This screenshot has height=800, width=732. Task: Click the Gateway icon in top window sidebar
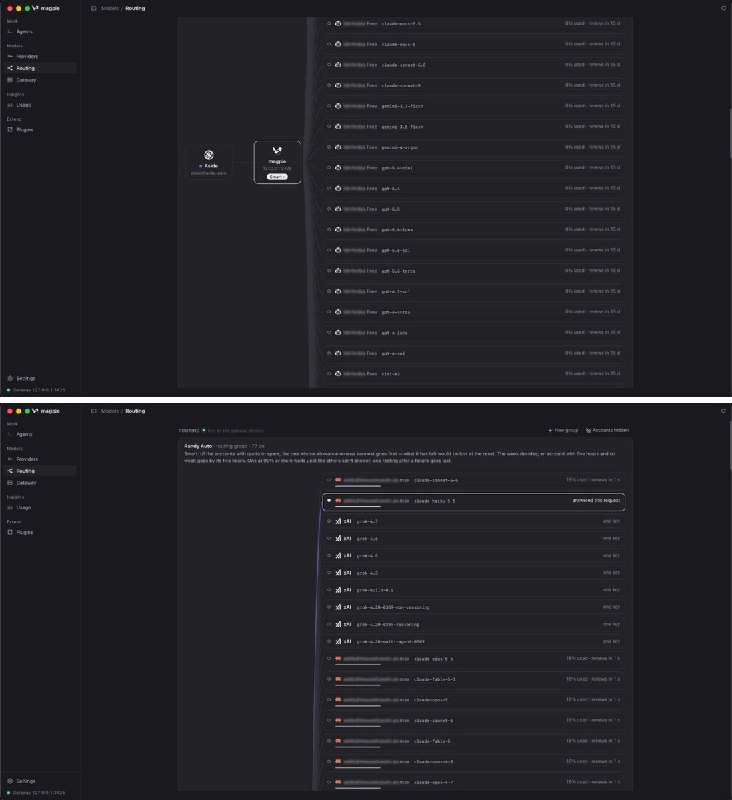[10, 80]
